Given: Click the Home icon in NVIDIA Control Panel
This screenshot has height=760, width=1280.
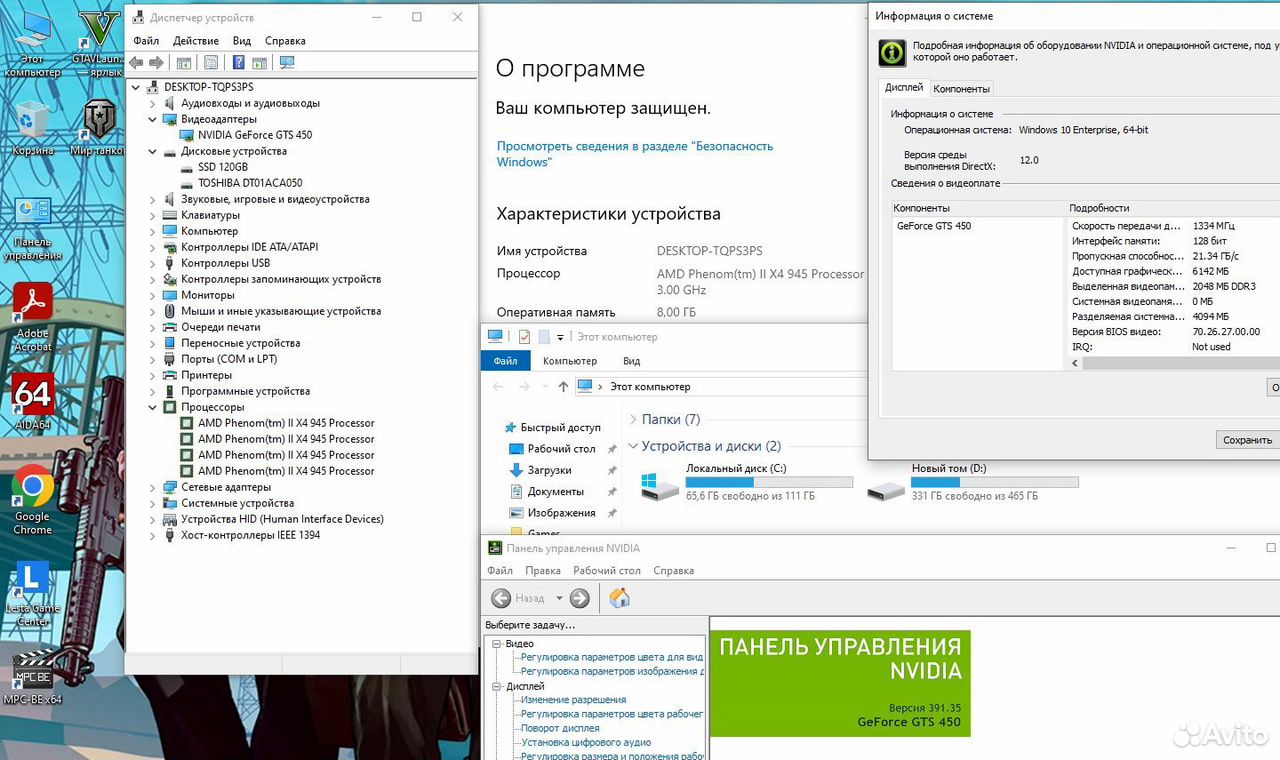Looking at the screenshot, I should (619, 598).
